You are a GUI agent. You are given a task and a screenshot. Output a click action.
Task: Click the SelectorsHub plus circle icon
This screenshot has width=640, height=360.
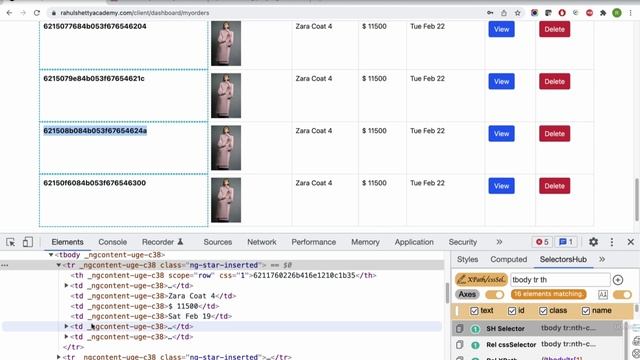618,280
